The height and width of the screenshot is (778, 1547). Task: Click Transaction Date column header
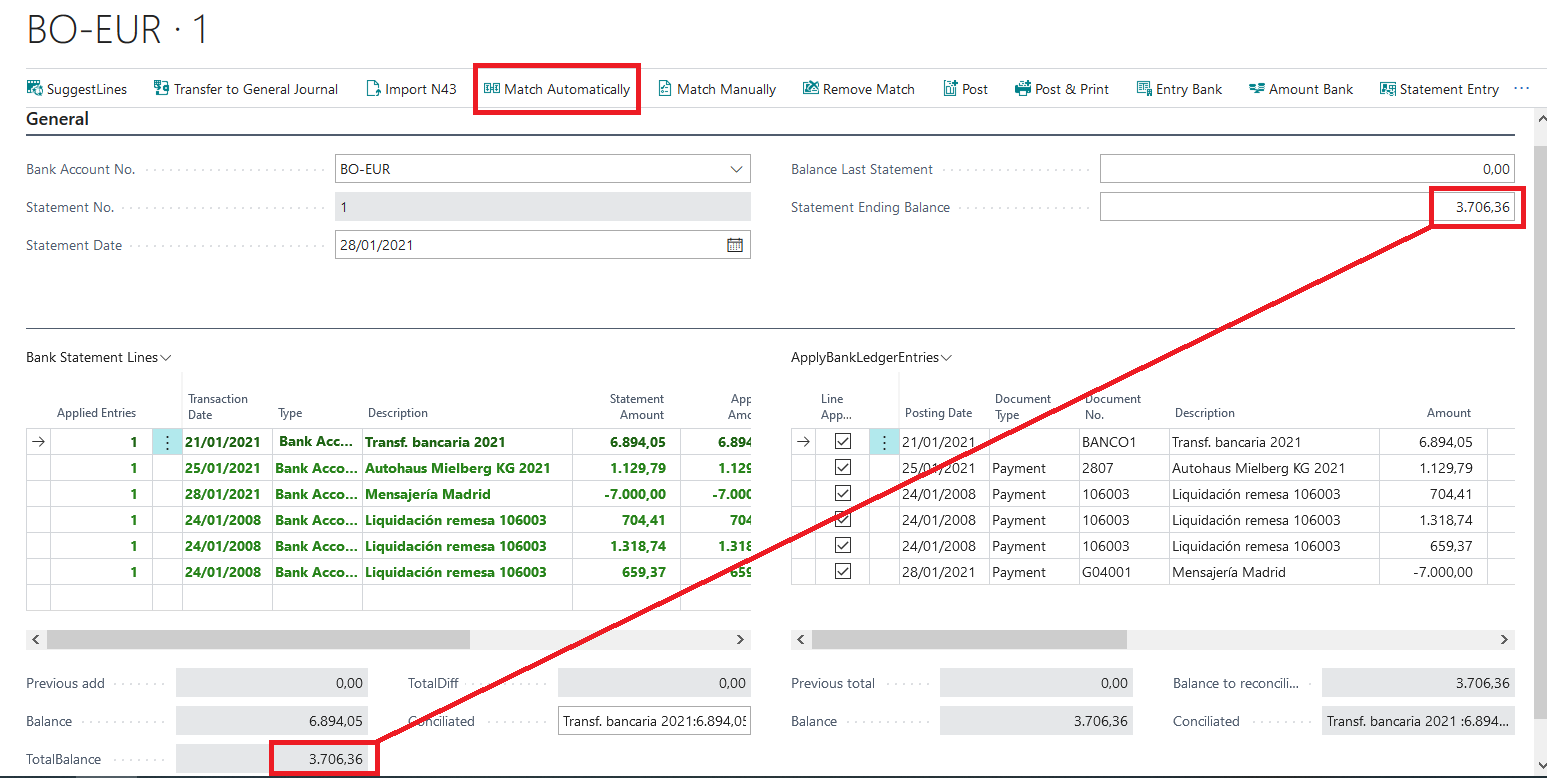coord(218,405)
